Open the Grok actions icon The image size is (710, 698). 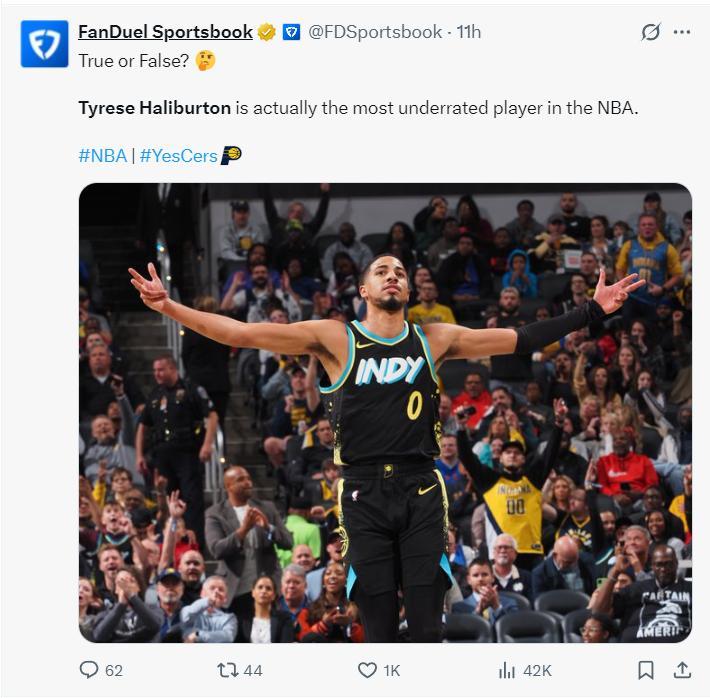pos(651,32)
